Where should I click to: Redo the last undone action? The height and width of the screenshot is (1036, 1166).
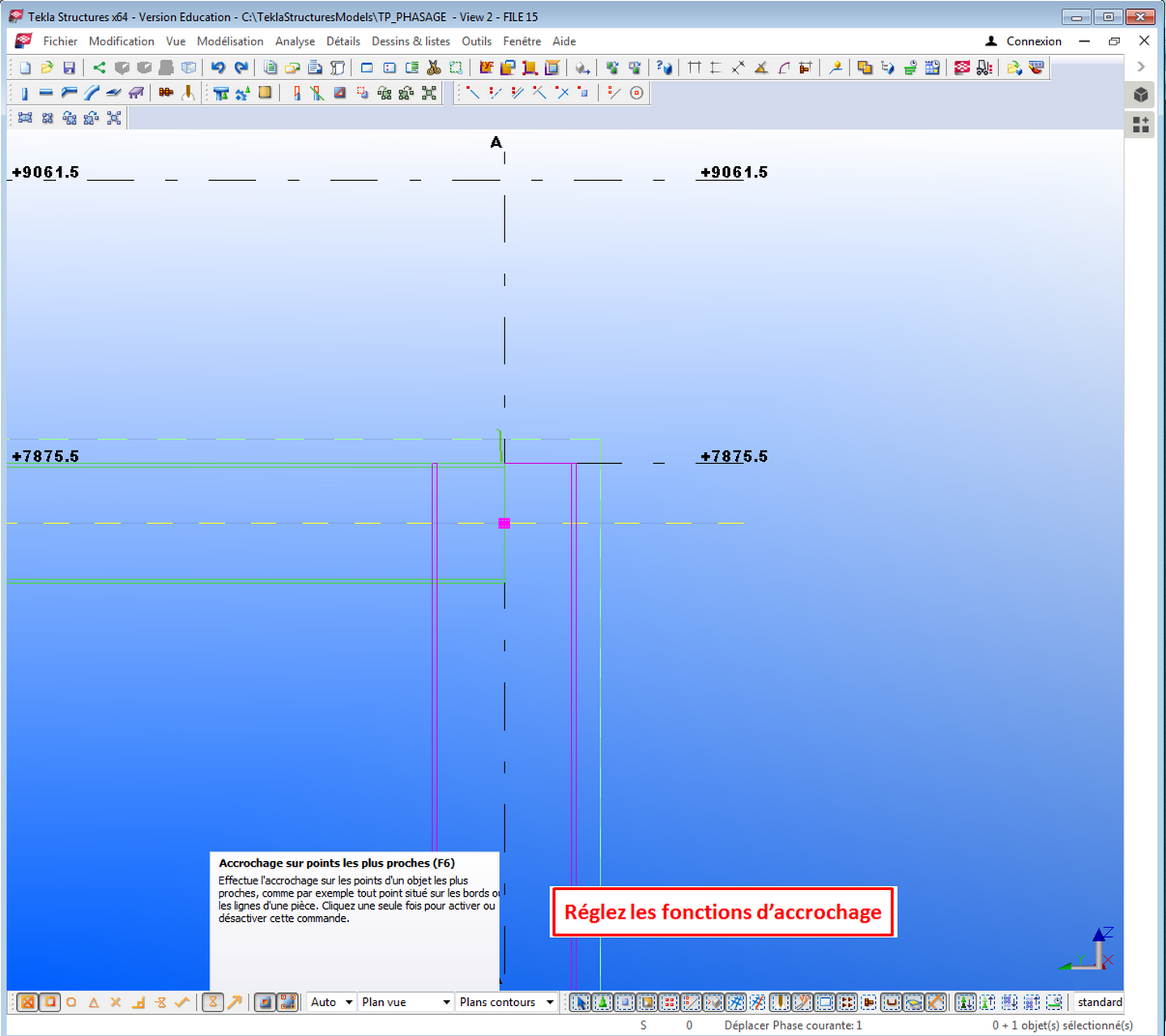click(x=241, y=68)
